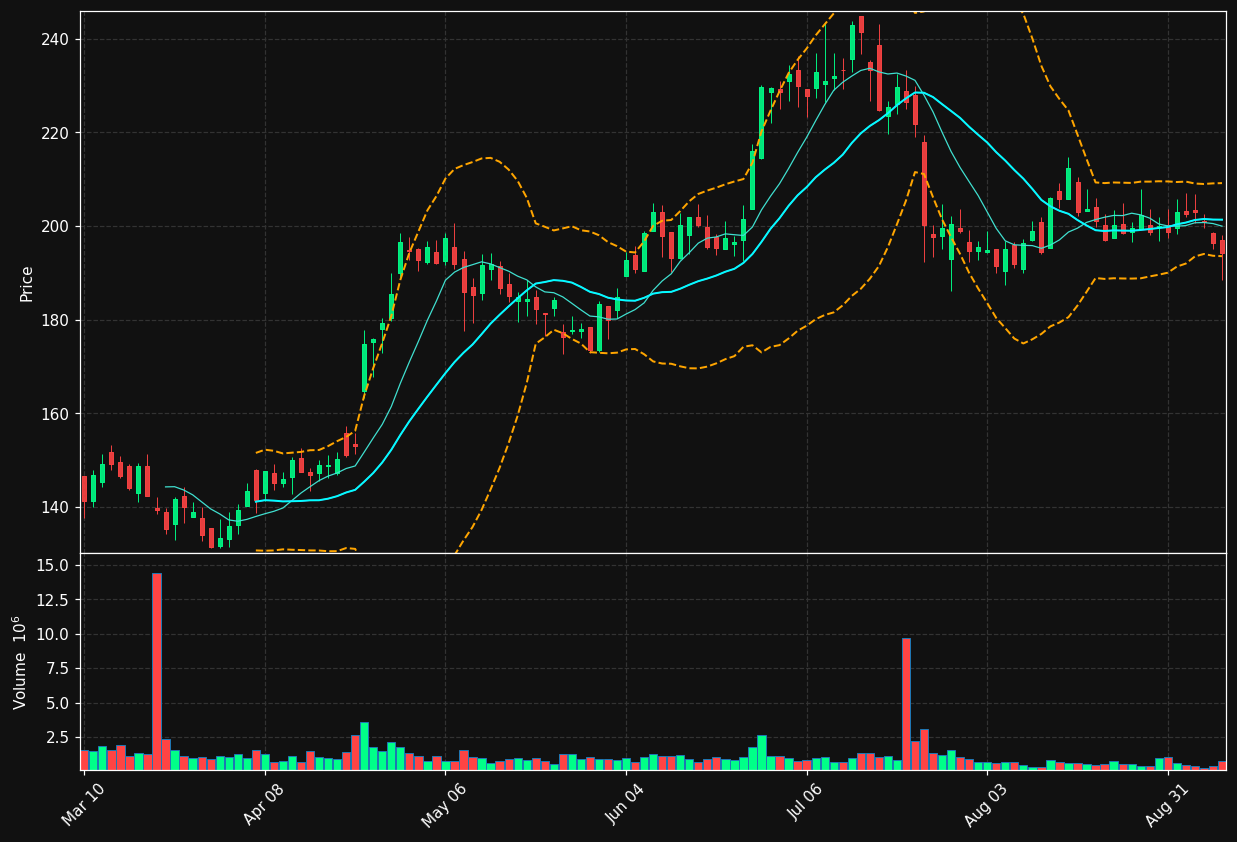Click the Aug 03 date label
1237x842 pixels.
[x=986, y=804]
